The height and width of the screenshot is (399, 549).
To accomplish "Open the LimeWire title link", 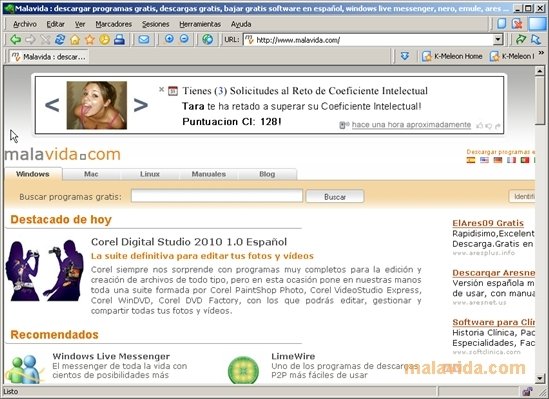I will 293,356.
